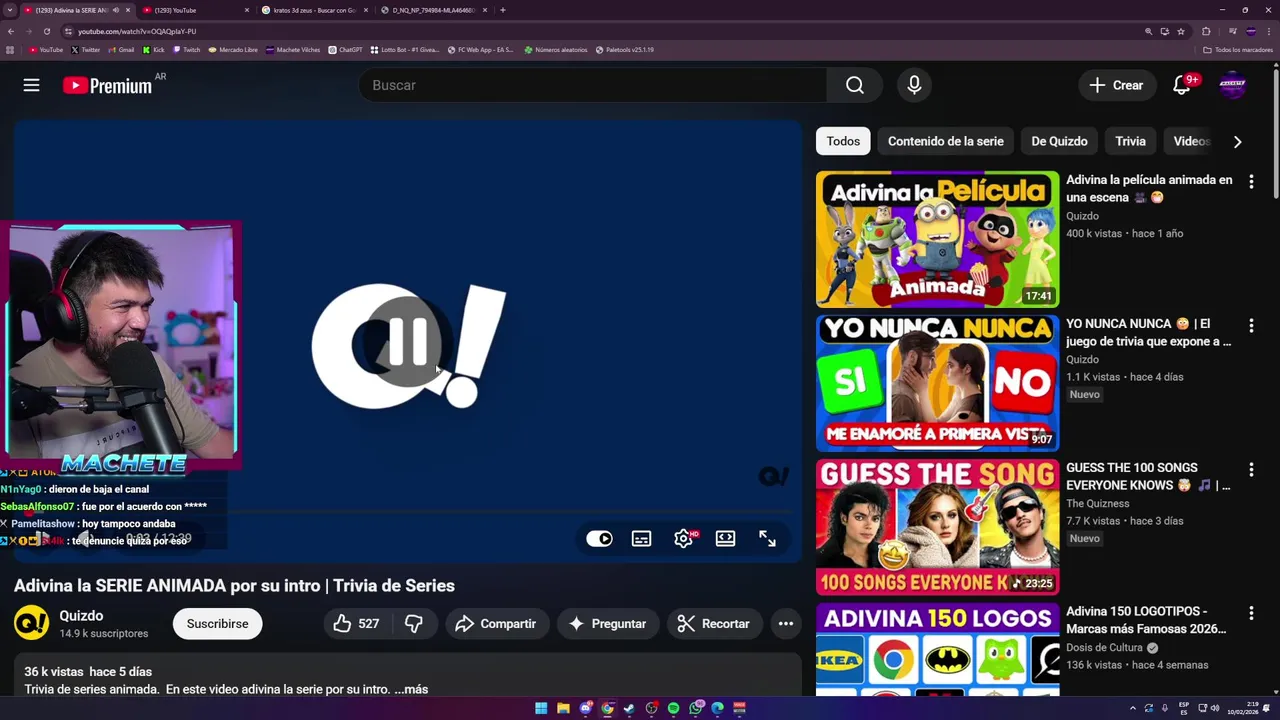Click the video title text
Image resolution: width=1280 pixels, height=720 pixels.
tap(234, 585)
